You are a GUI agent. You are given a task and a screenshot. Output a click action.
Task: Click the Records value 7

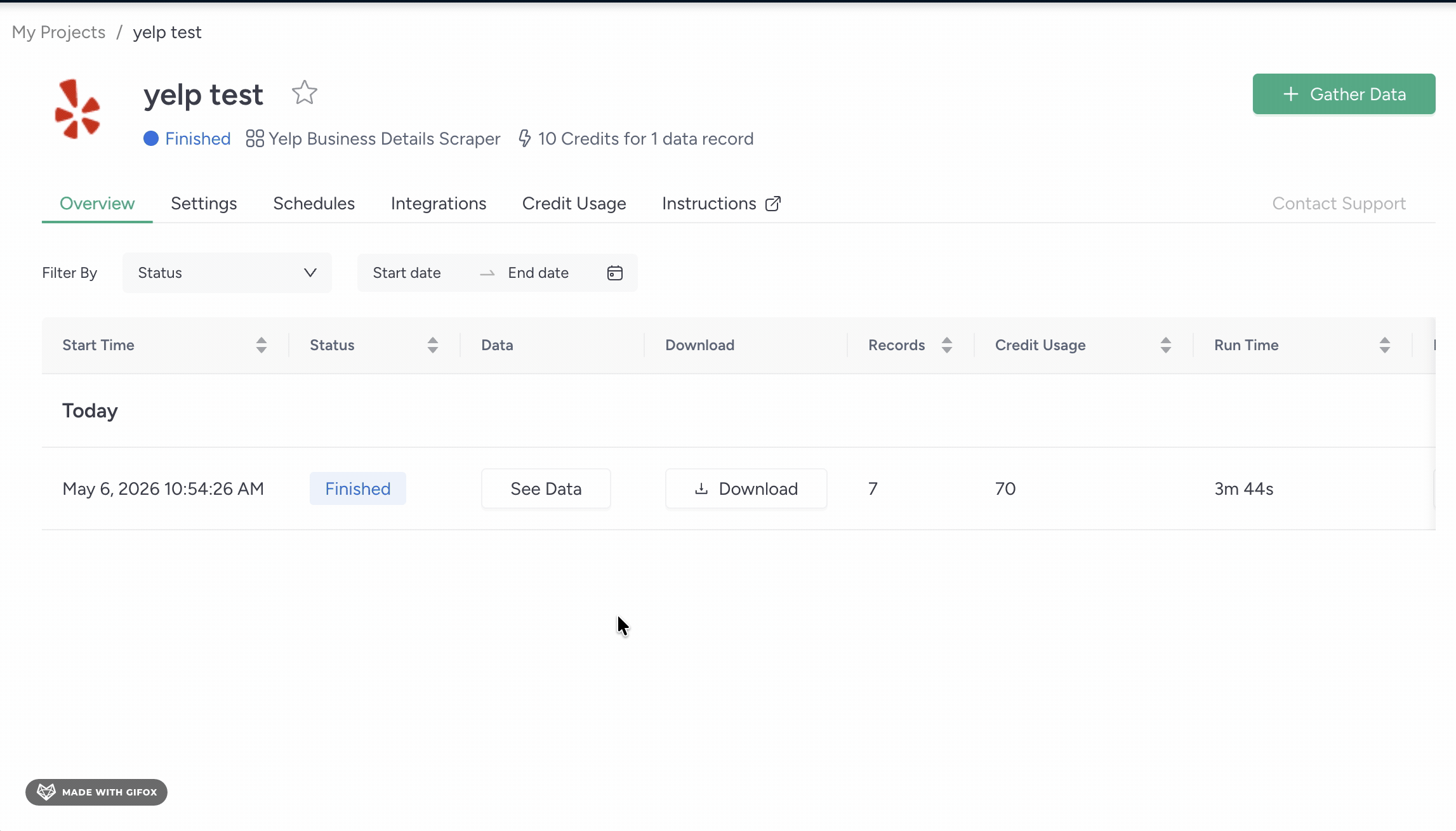pos(873,488)
